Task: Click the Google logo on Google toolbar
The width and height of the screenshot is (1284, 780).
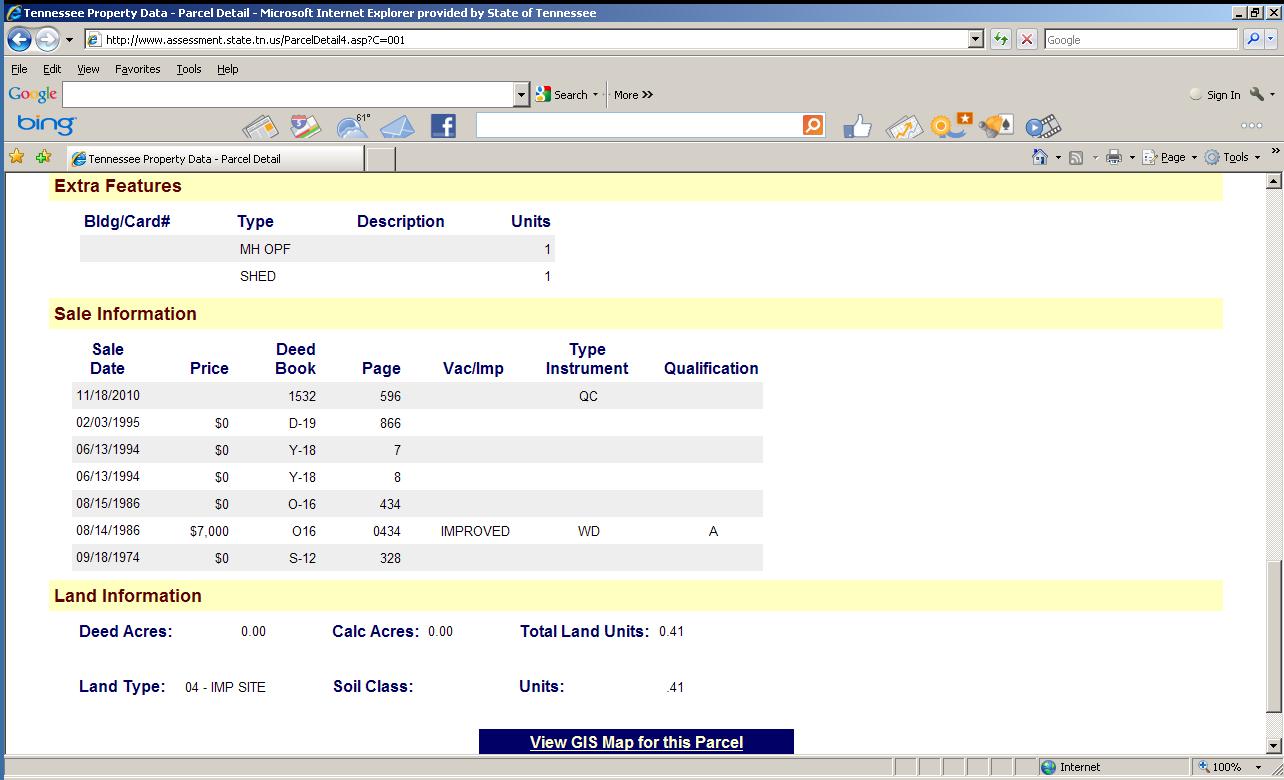Action: (x=33, y=94)
